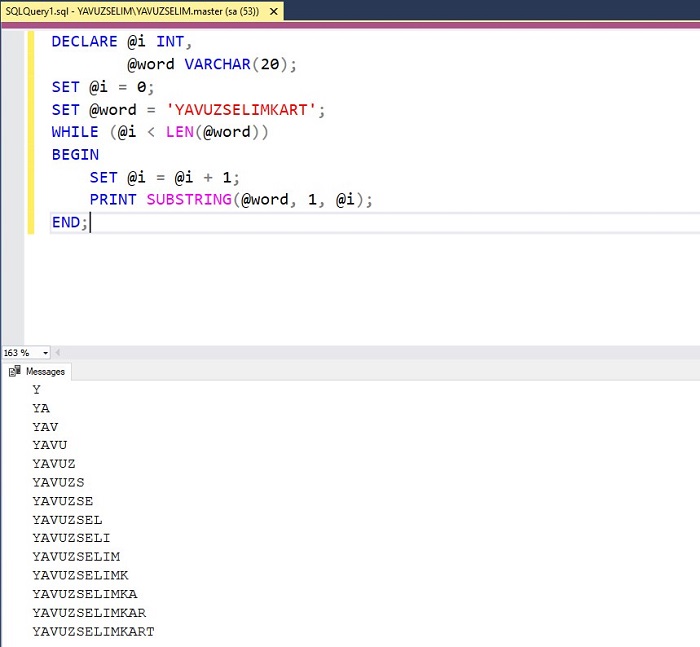
Task: Click the SET @i = 0 line
Action: pyautogui.click(x=103, y=87)
